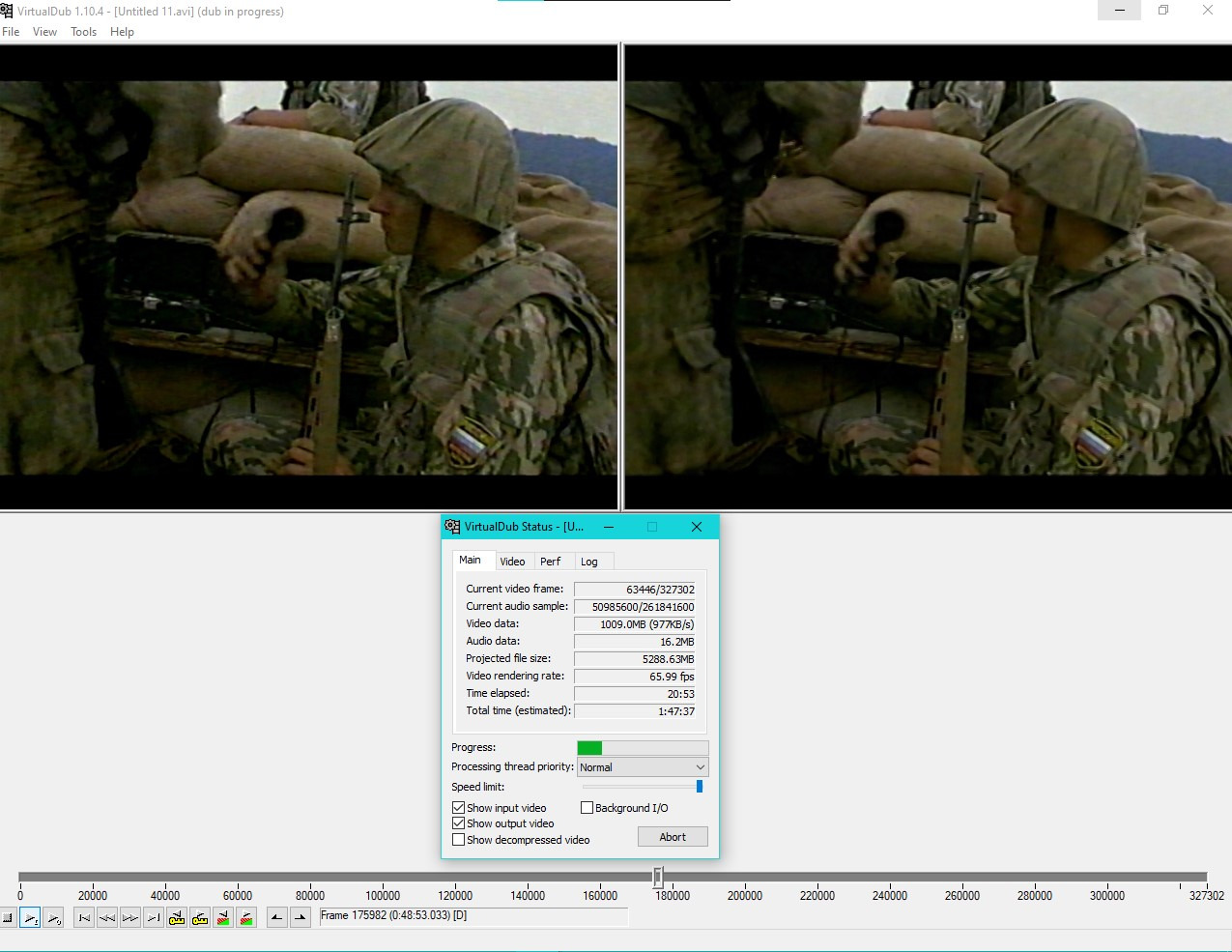Open the File menu
The width and height of the screenshot is (1232, 952).
click(11, 32)
